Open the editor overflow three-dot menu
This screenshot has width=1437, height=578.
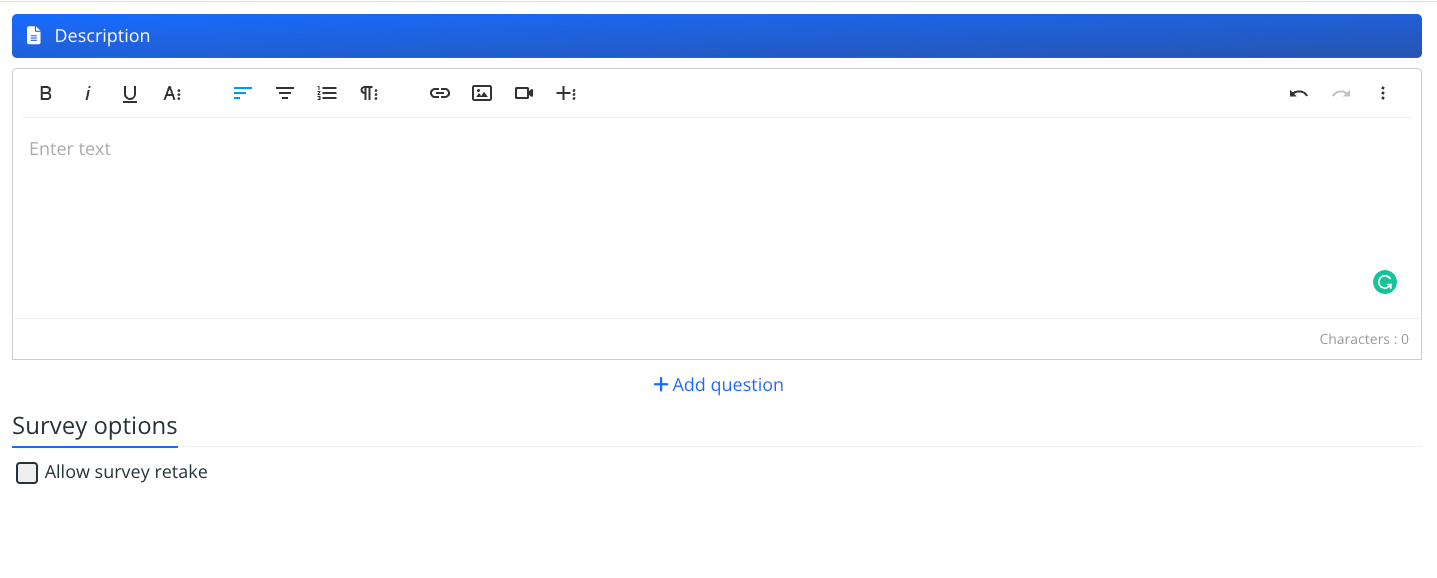1383,93
